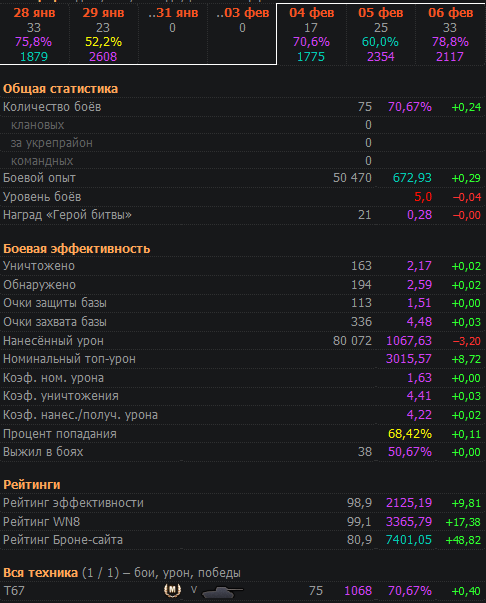The height and width of the screenshot is (603, 486).
Task: Click the Уничтожено row label
Action: tap(39, 266)
